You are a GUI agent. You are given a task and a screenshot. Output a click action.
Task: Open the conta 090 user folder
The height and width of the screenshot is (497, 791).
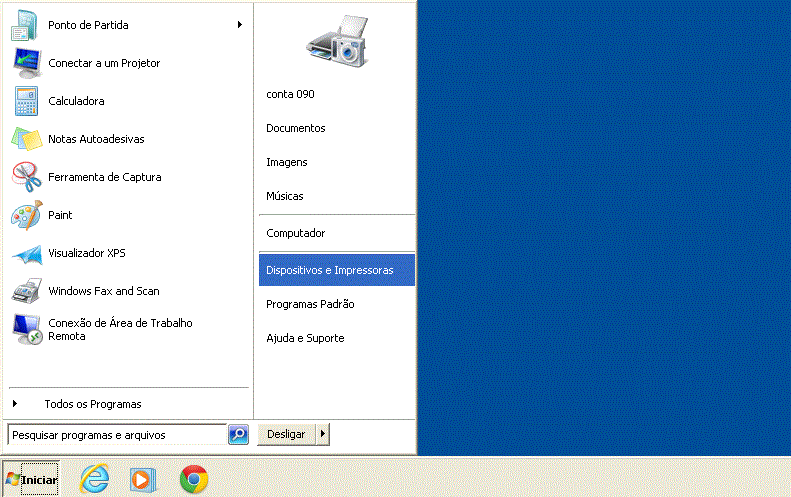pyautogui.click(x=290, y=94)
